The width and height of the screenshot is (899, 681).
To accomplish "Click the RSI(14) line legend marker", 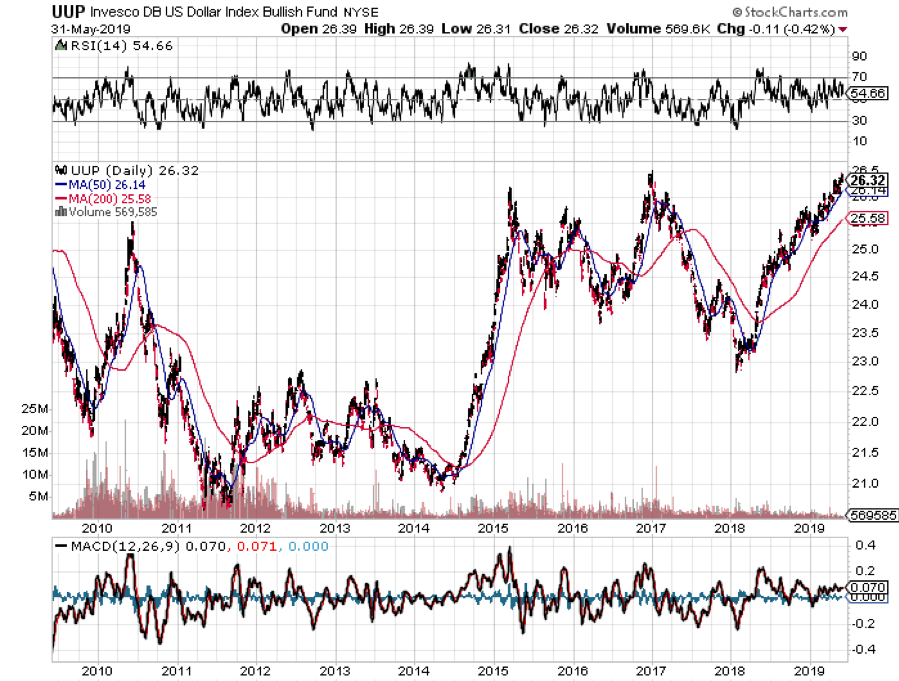I will tap(59, 46).
